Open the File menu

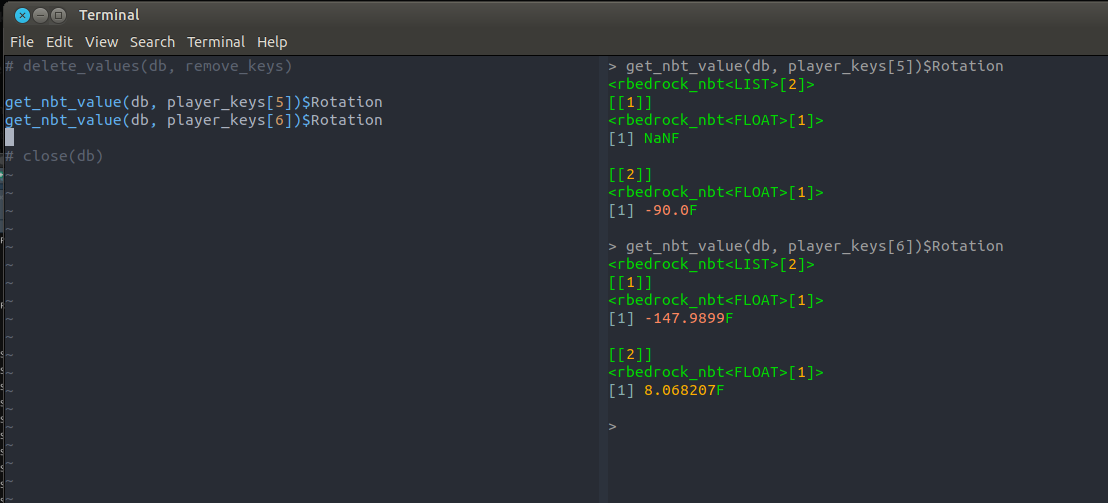22,42
